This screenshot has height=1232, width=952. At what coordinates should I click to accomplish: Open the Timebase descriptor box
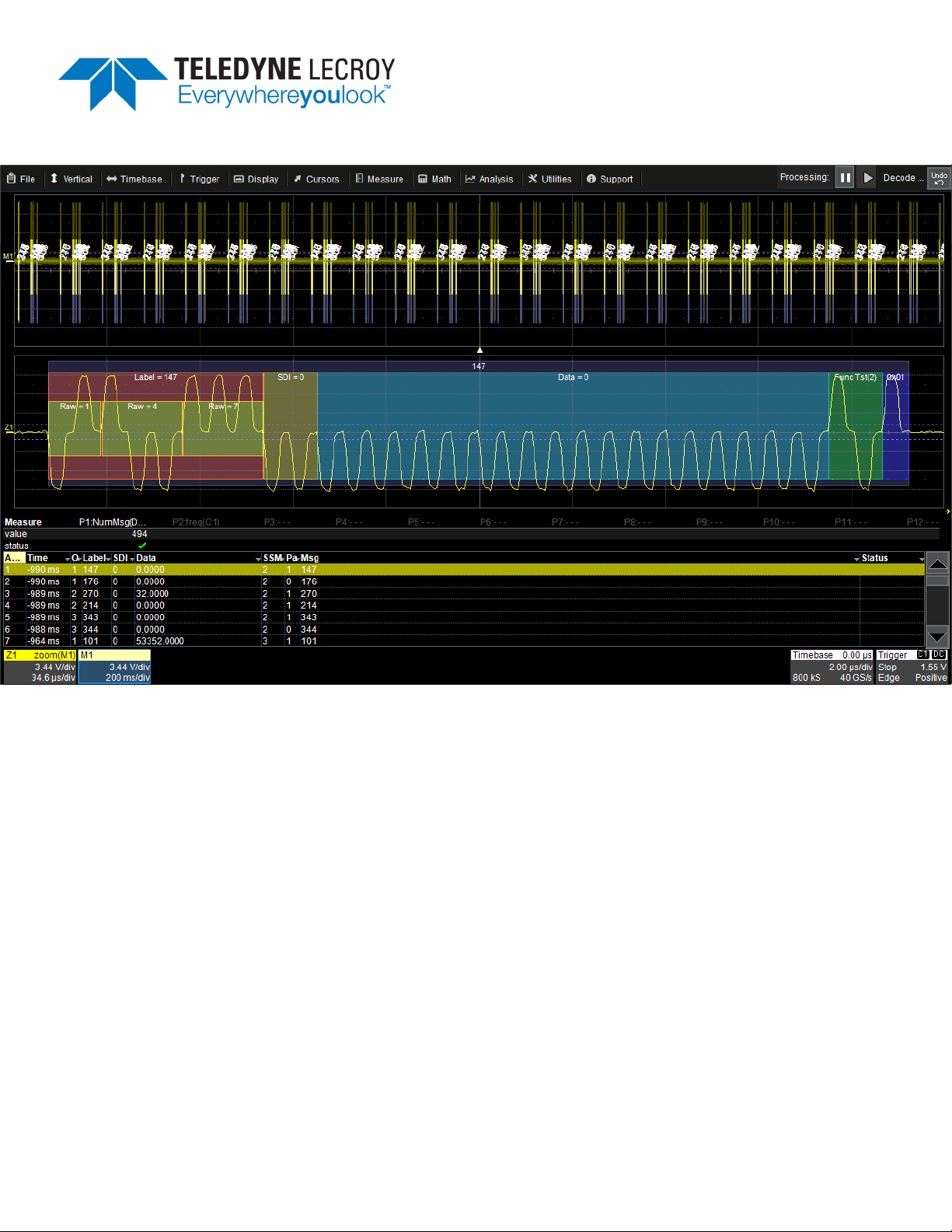tap(832, 667)
